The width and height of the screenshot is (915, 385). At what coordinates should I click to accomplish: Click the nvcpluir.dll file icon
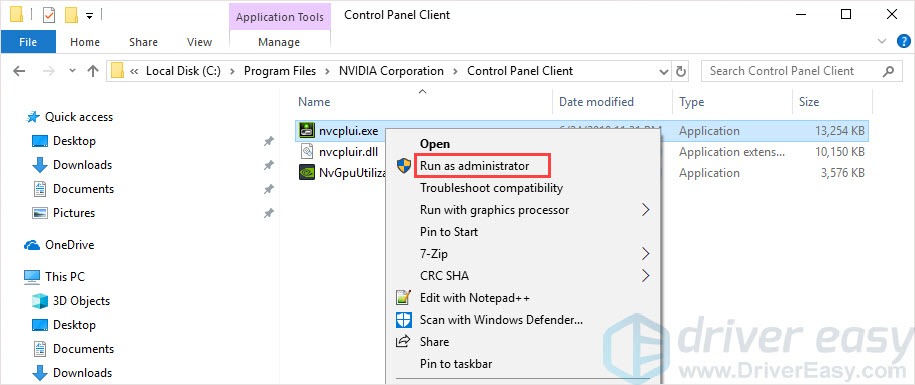tap(307, 152)
